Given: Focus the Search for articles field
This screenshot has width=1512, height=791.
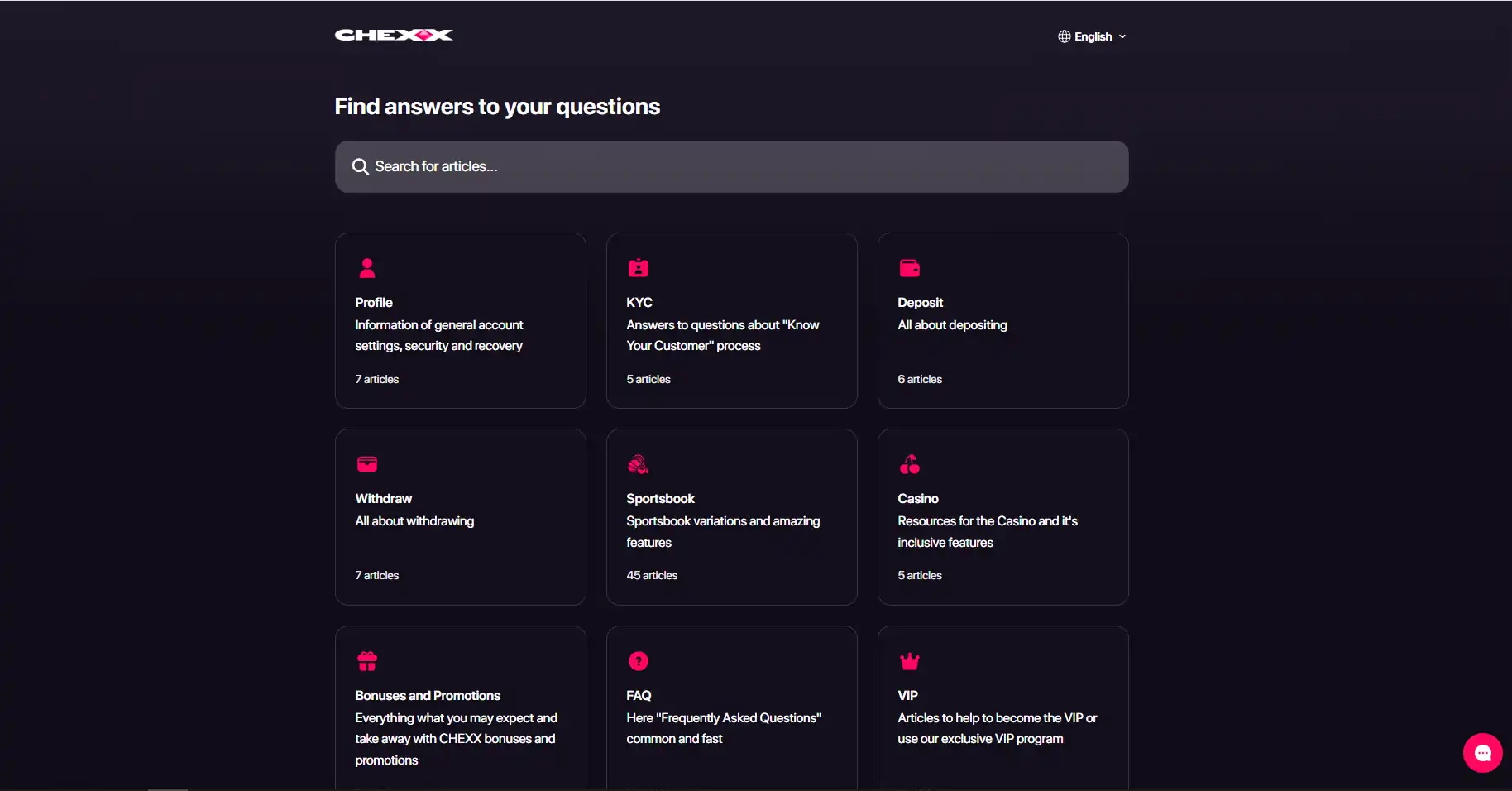Looking at the screenshot, I should point(731,167).
